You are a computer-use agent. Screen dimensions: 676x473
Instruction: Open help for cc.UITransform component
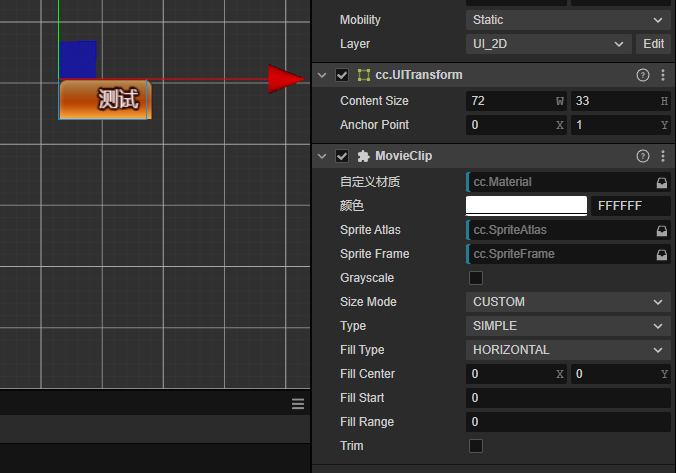pos(642,75)
